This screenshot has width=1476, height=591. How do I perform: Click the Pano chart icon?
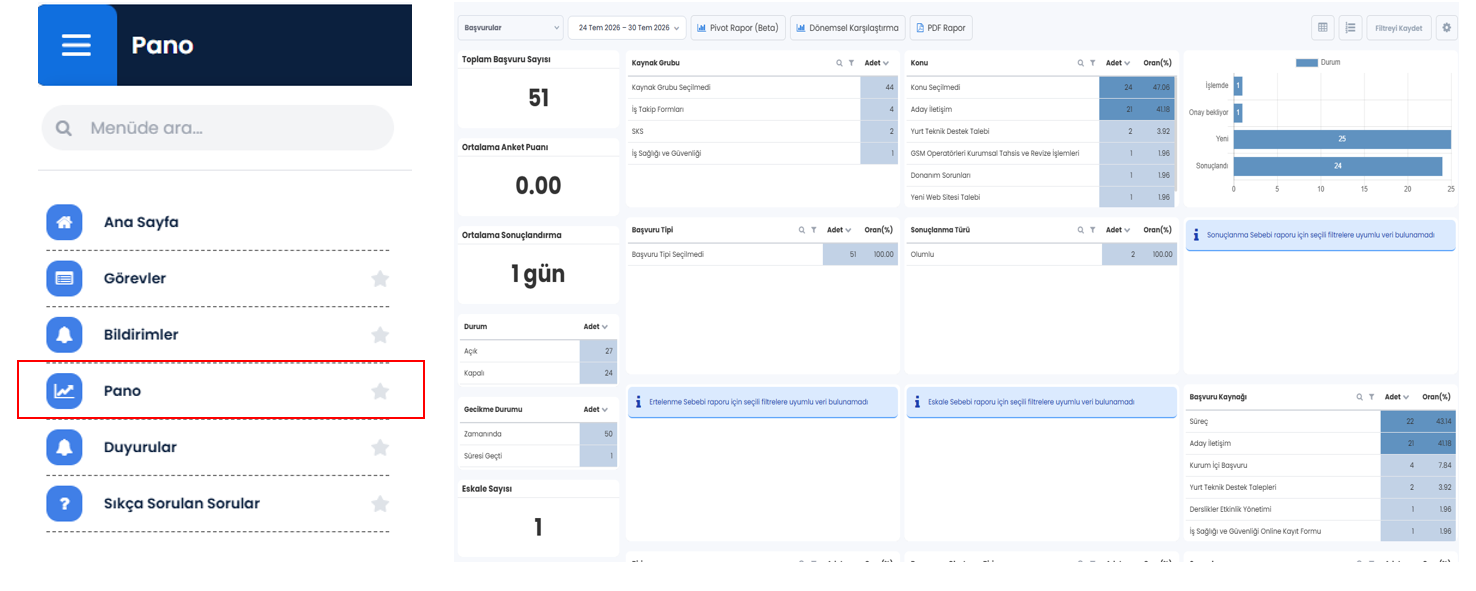coord(64,391)
